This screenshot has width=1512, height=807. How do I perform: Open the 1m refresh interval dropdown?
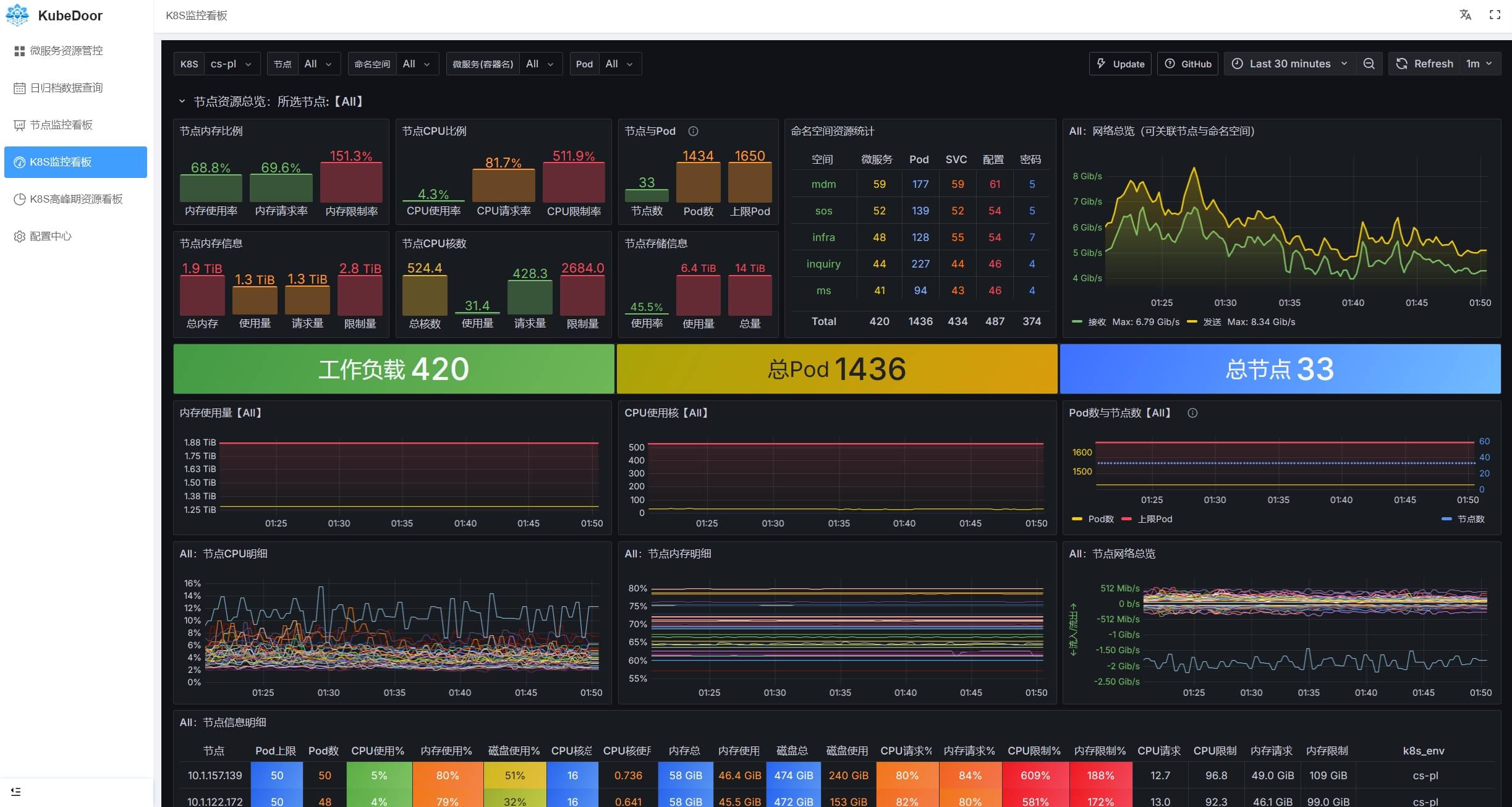point(1480,64)
